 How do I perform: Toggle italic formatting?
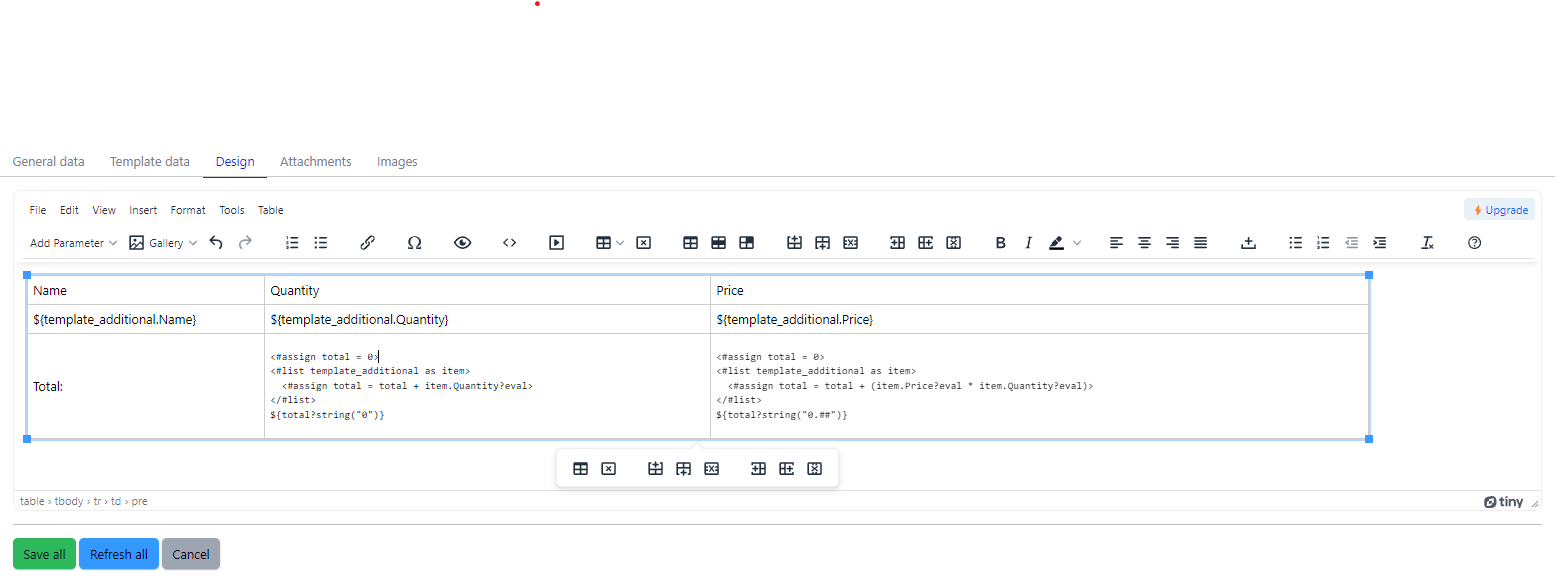(x=1028, y=242)
